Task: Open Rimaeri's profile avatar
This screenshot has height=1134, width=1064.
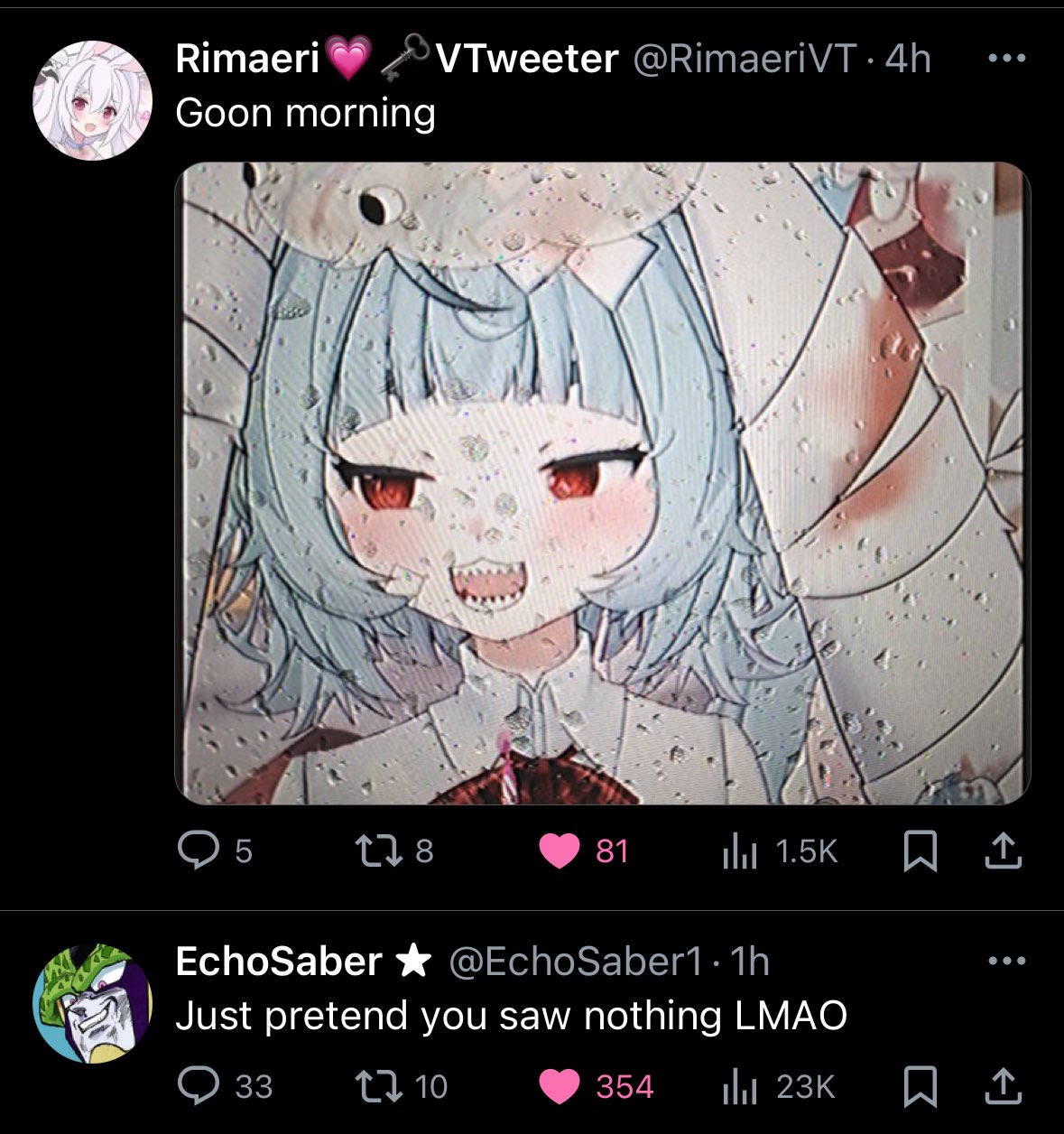Action: pos(91,99)
